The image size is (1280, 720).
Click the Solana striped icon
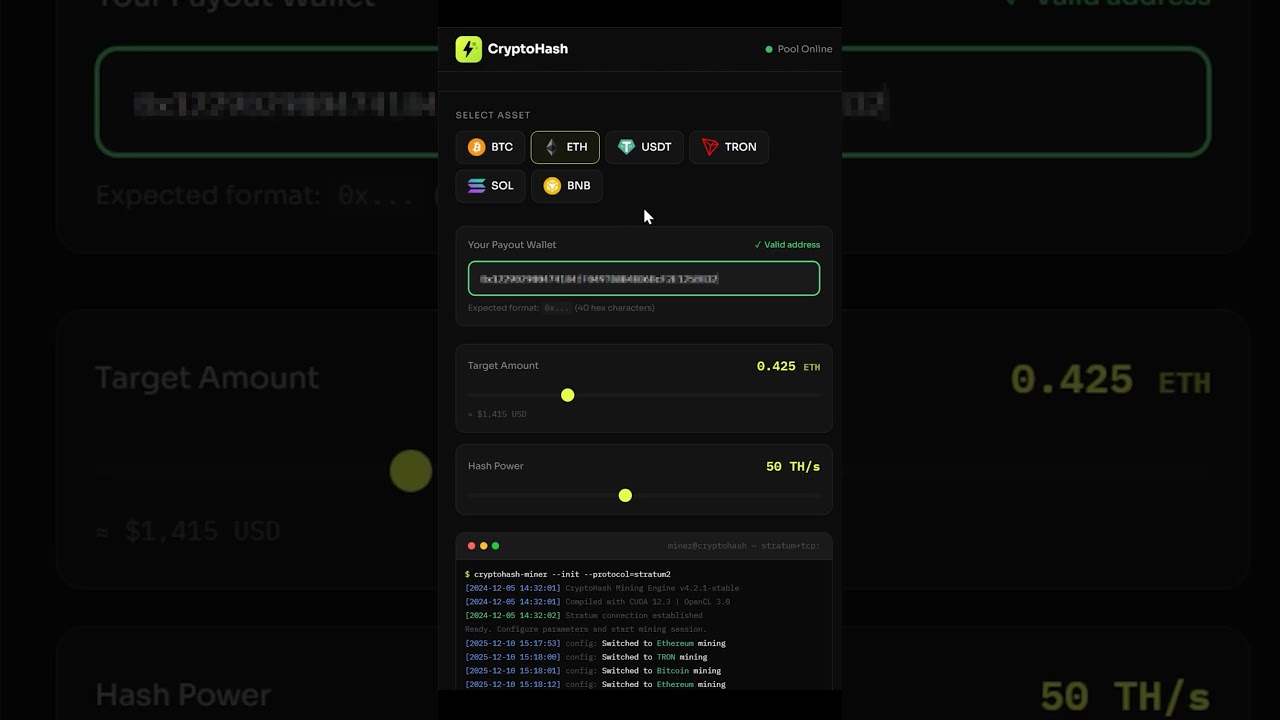pos(476,186)
